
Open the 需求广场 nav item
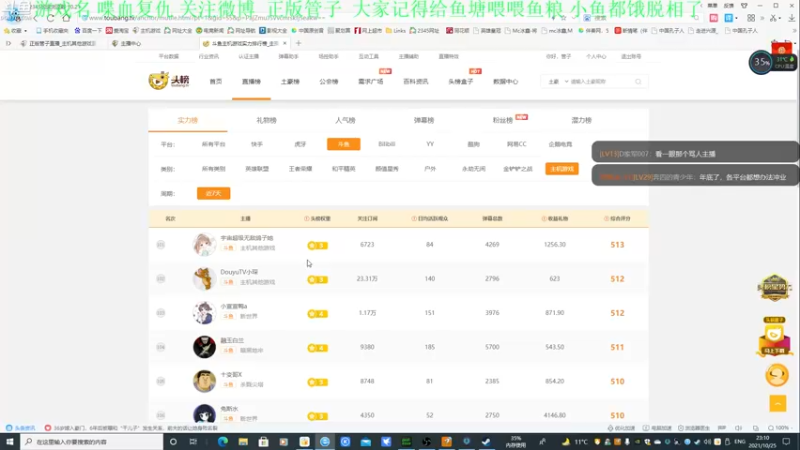370,82
